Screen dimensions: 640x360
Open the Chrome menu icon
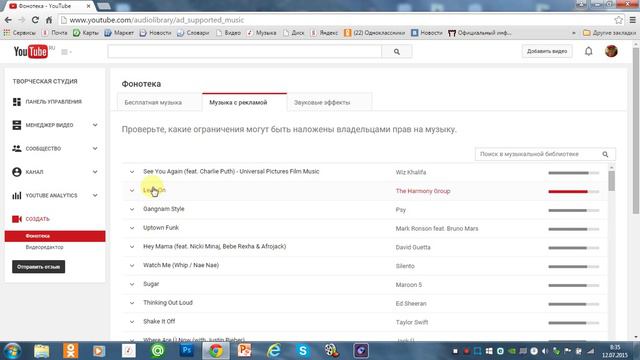pyautogui.click(x=632, y=20)
